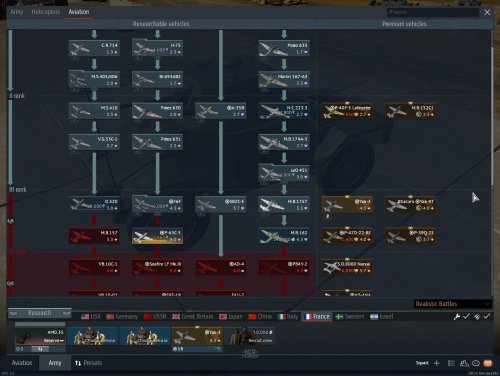The width and height of the screenshot is (500, 376).
Task: Select the premium P-40F-5 Lafayette aircraft
Action: (x=347, y=111)
